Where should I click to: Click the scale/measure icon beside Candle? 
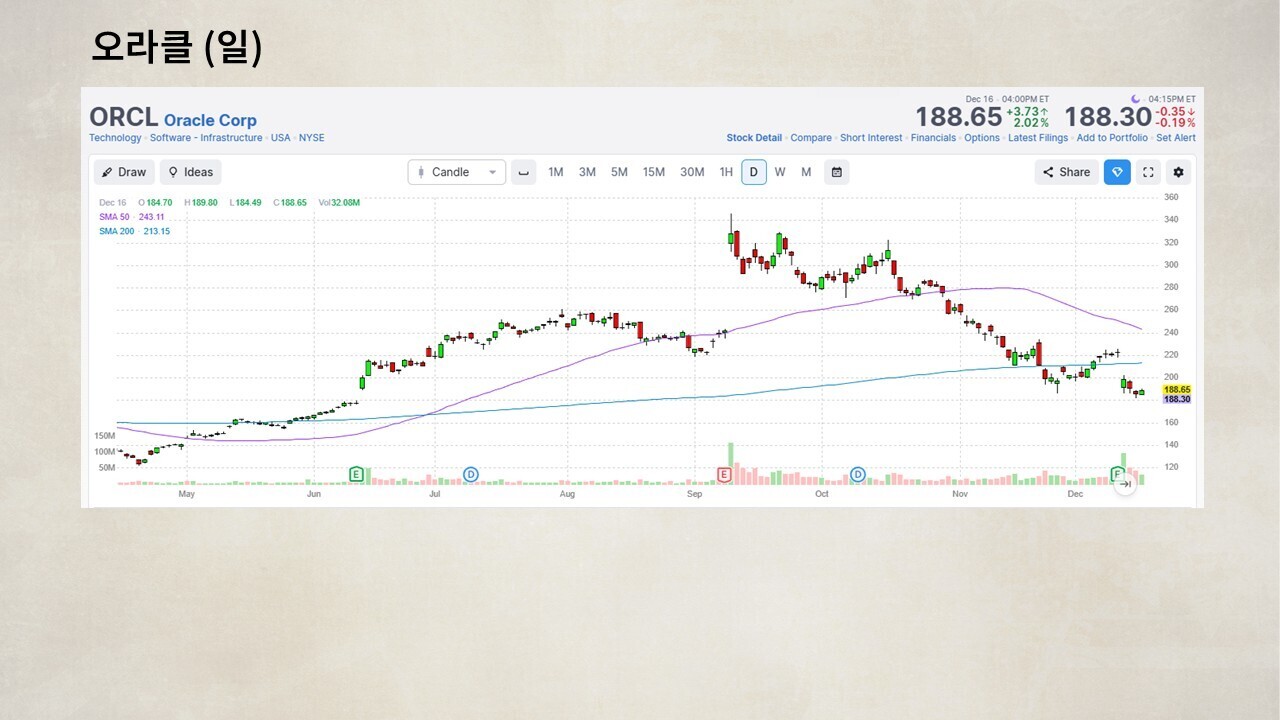point(523,172)
